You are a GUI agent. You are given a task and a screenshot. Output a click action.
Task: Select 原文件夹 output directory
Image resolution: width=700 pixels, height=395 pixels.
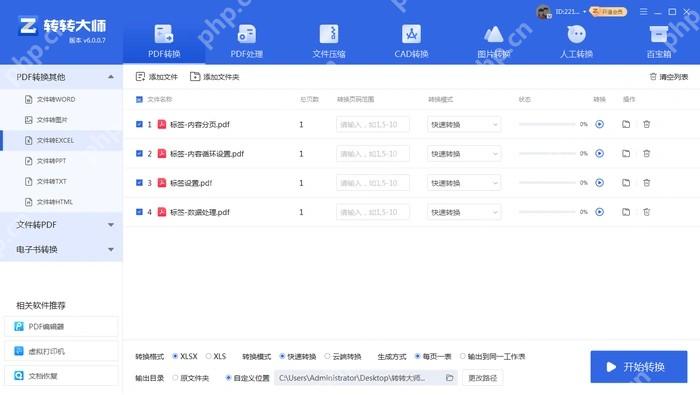point(175,378)
